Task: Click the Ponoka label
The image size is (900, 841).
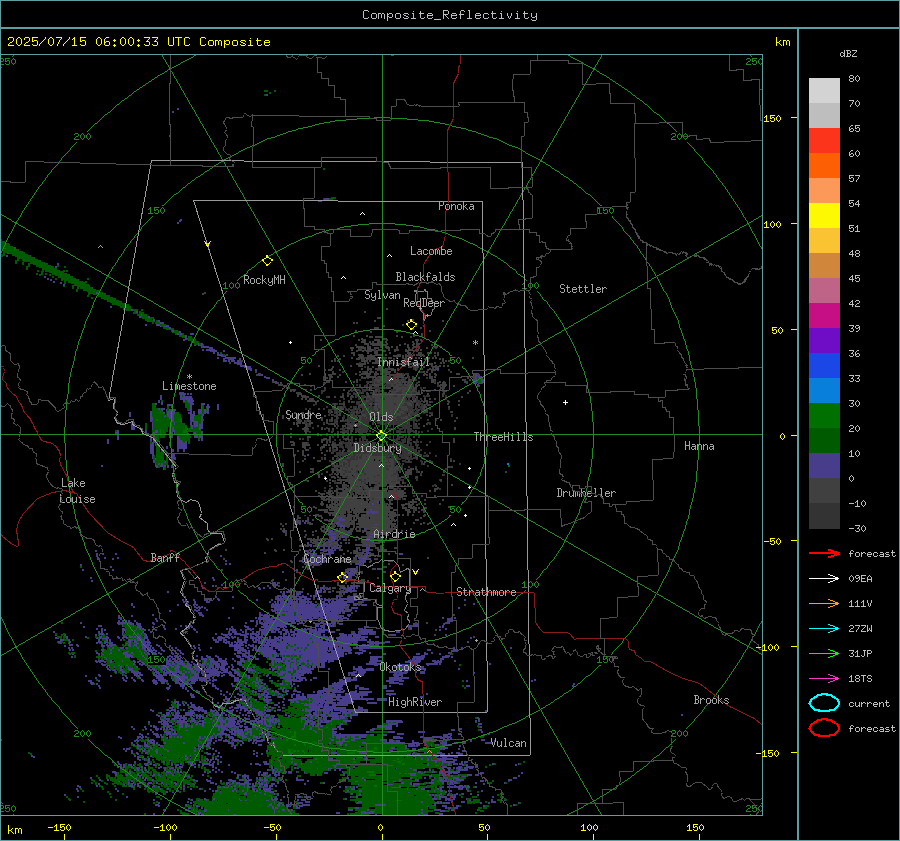Action: pos(456,207)
